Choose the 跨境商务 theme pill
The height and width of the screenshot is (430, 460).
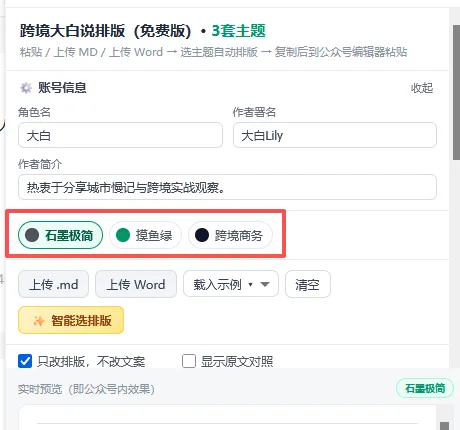point(230,235)
